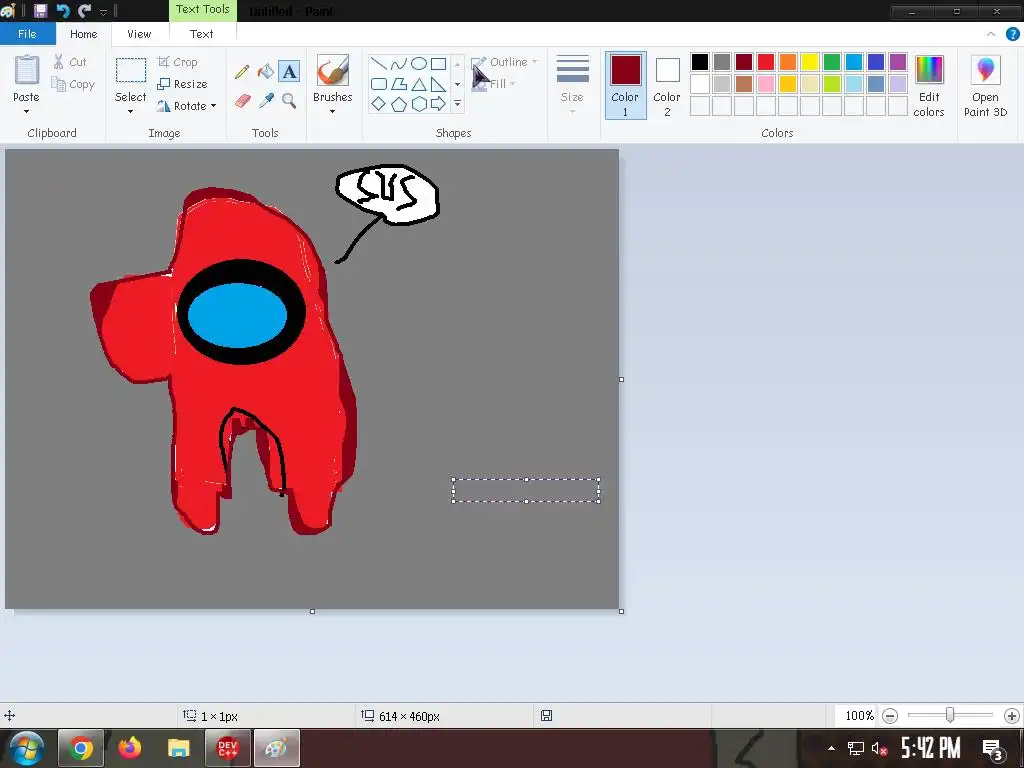Open Paint 3D
Screen dimensions: 1024x768
click(x=985, y=86)
